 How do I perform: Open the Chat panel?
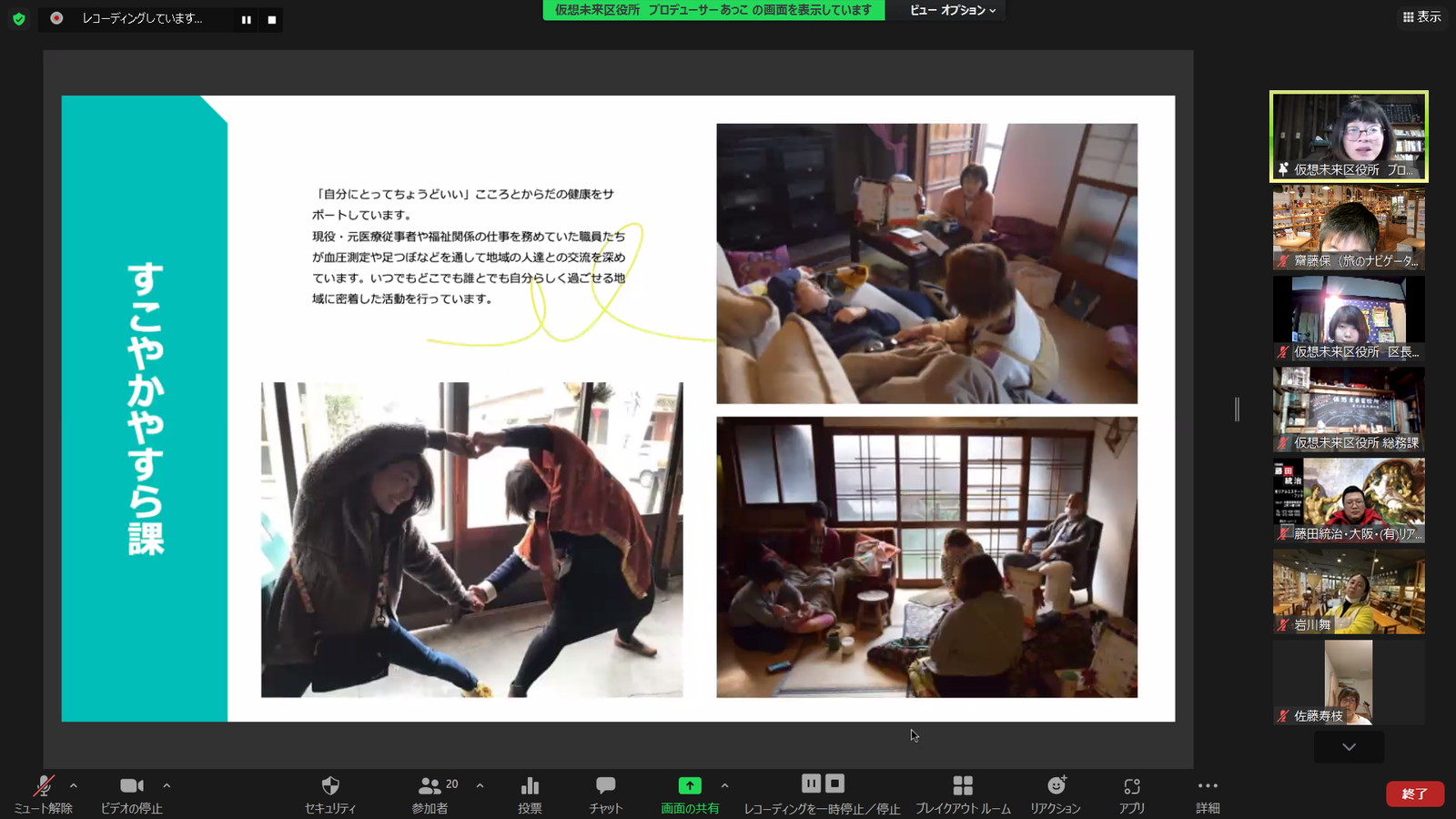pos(605,786)
